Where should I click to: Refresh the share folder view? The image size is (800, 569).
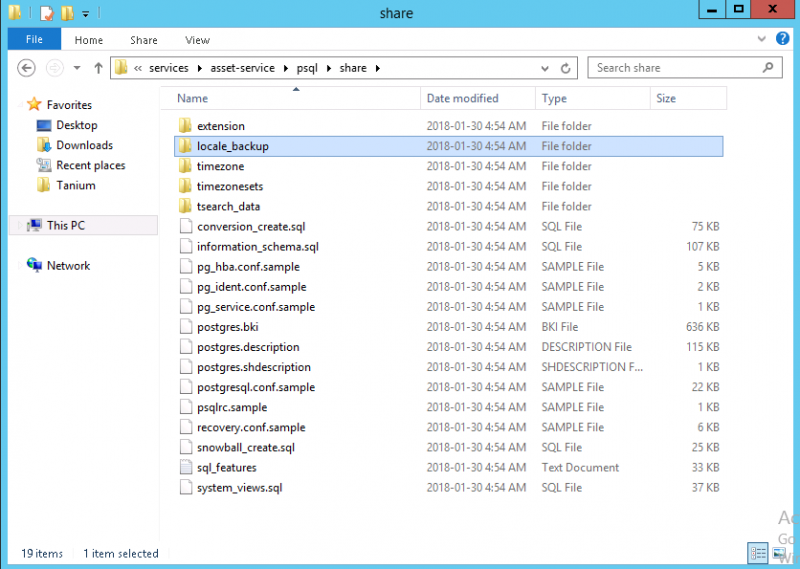(x=565, y=68)
